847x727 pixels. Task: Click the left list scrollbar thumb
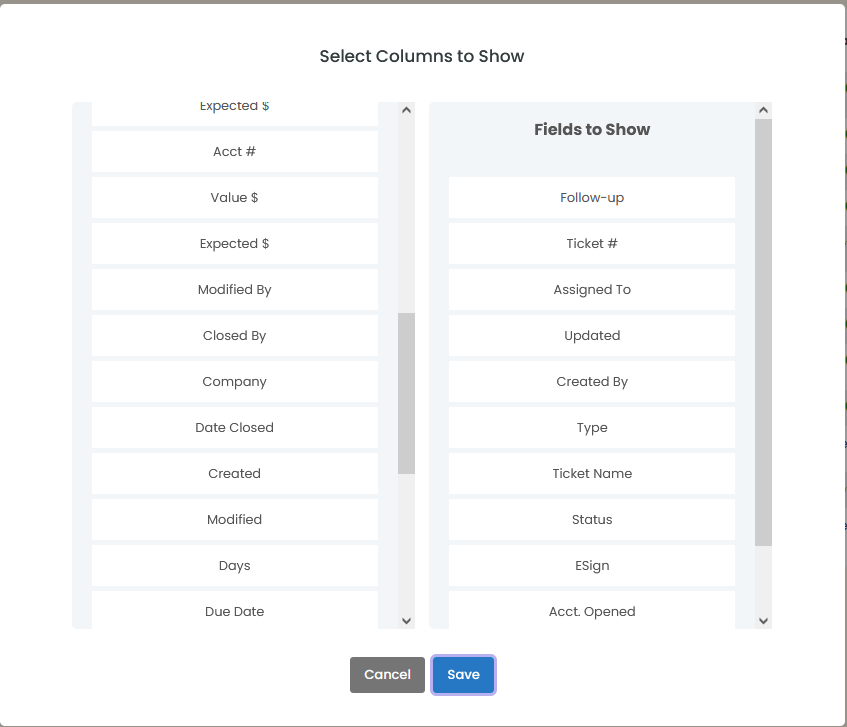(406, 392)
